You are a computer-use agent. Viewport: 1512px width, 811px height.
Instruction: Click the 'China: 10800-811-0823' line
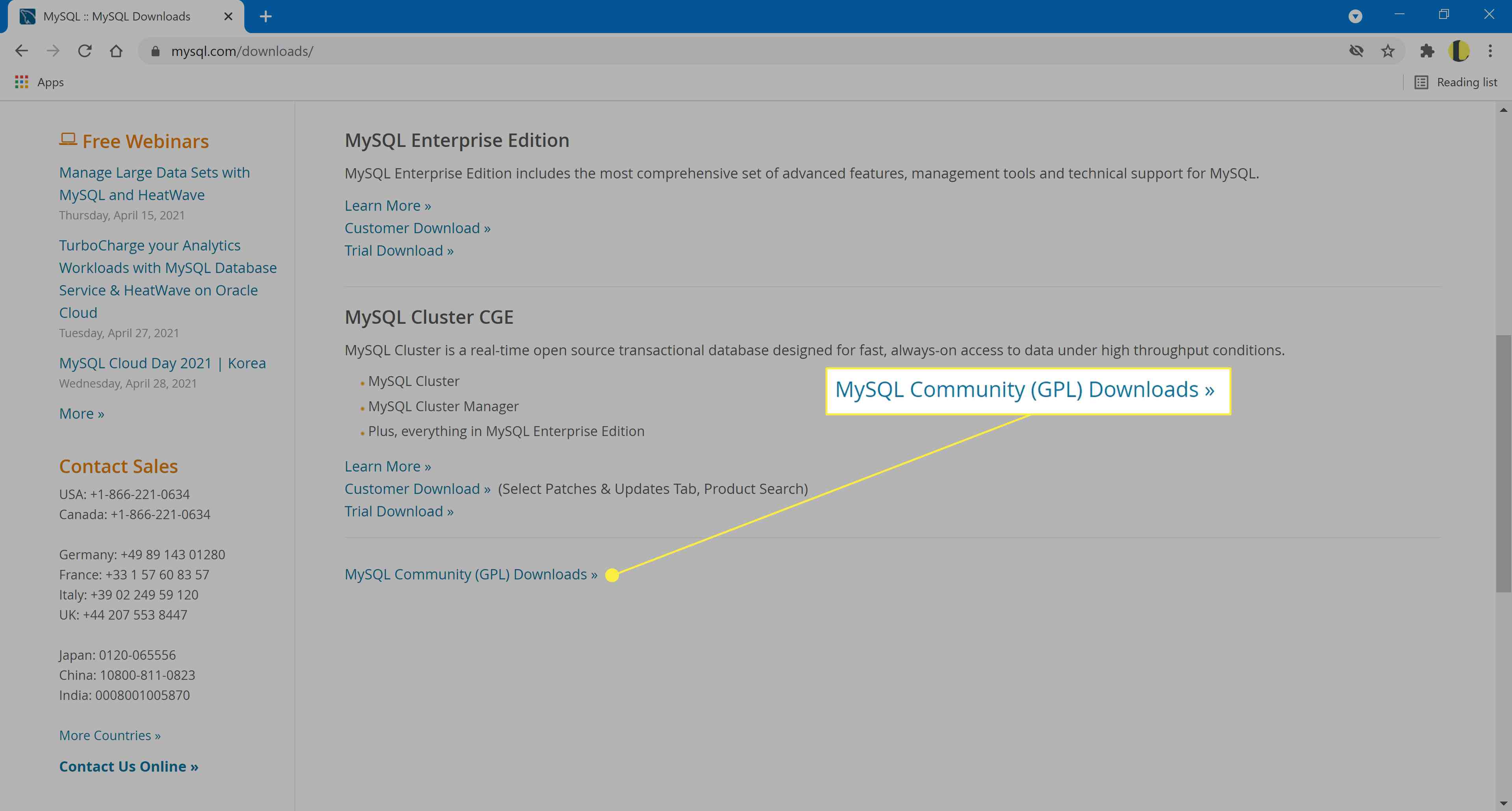pos(127,676)
